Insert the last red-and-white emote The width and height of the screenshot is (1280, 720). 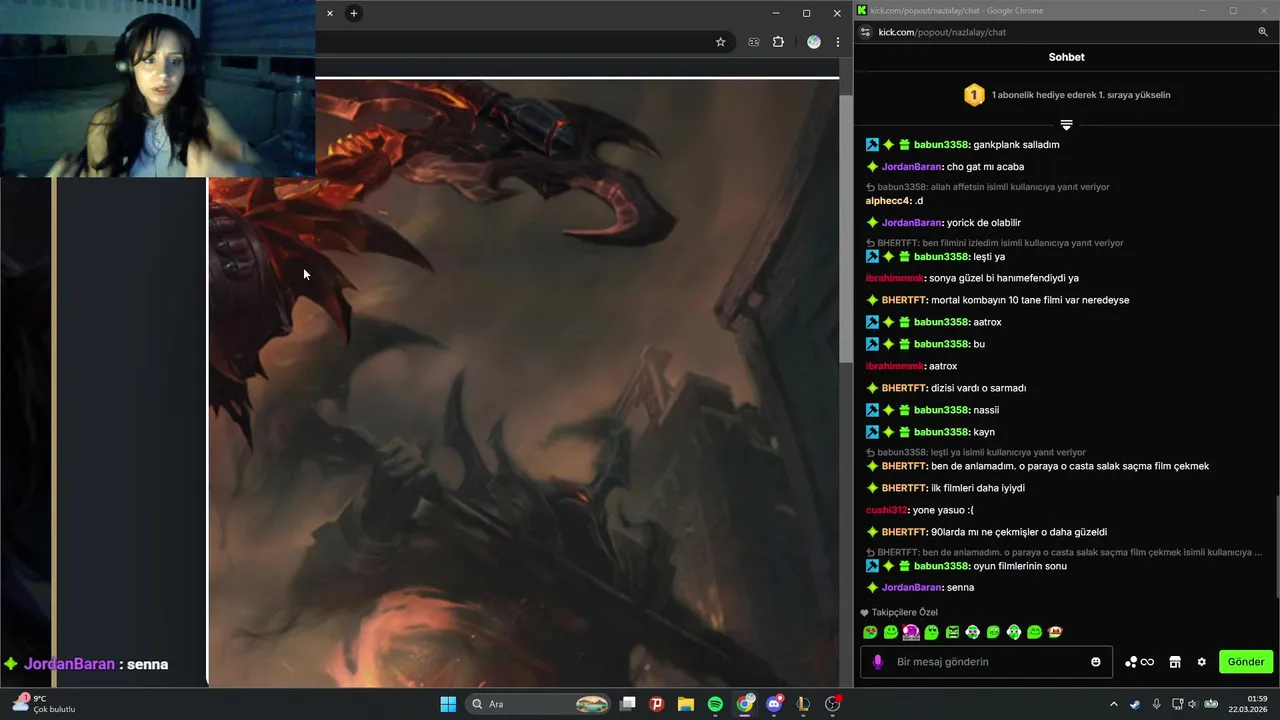[1055, 632]
